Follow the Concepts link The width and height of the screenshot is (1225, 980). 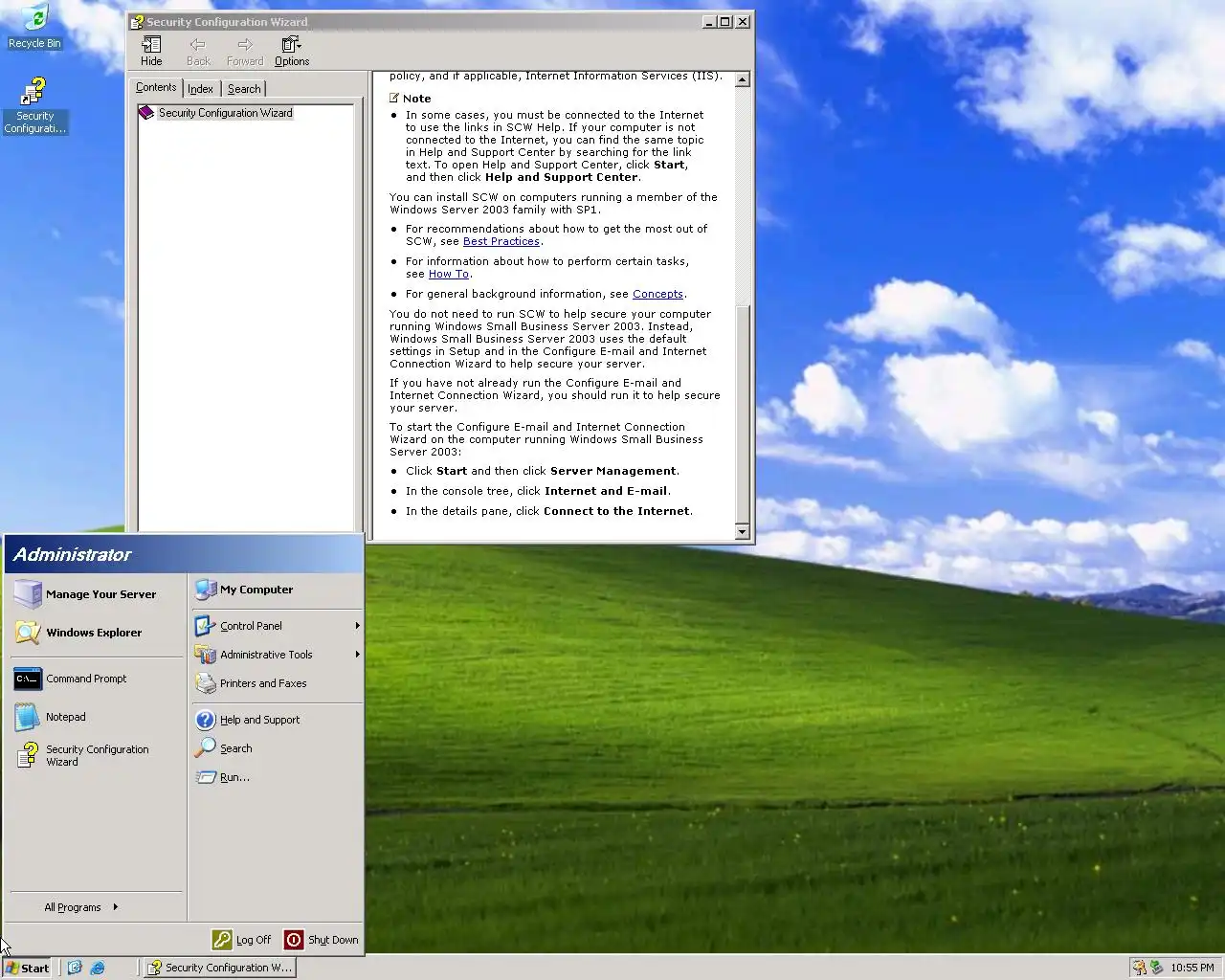coord(657,294)
